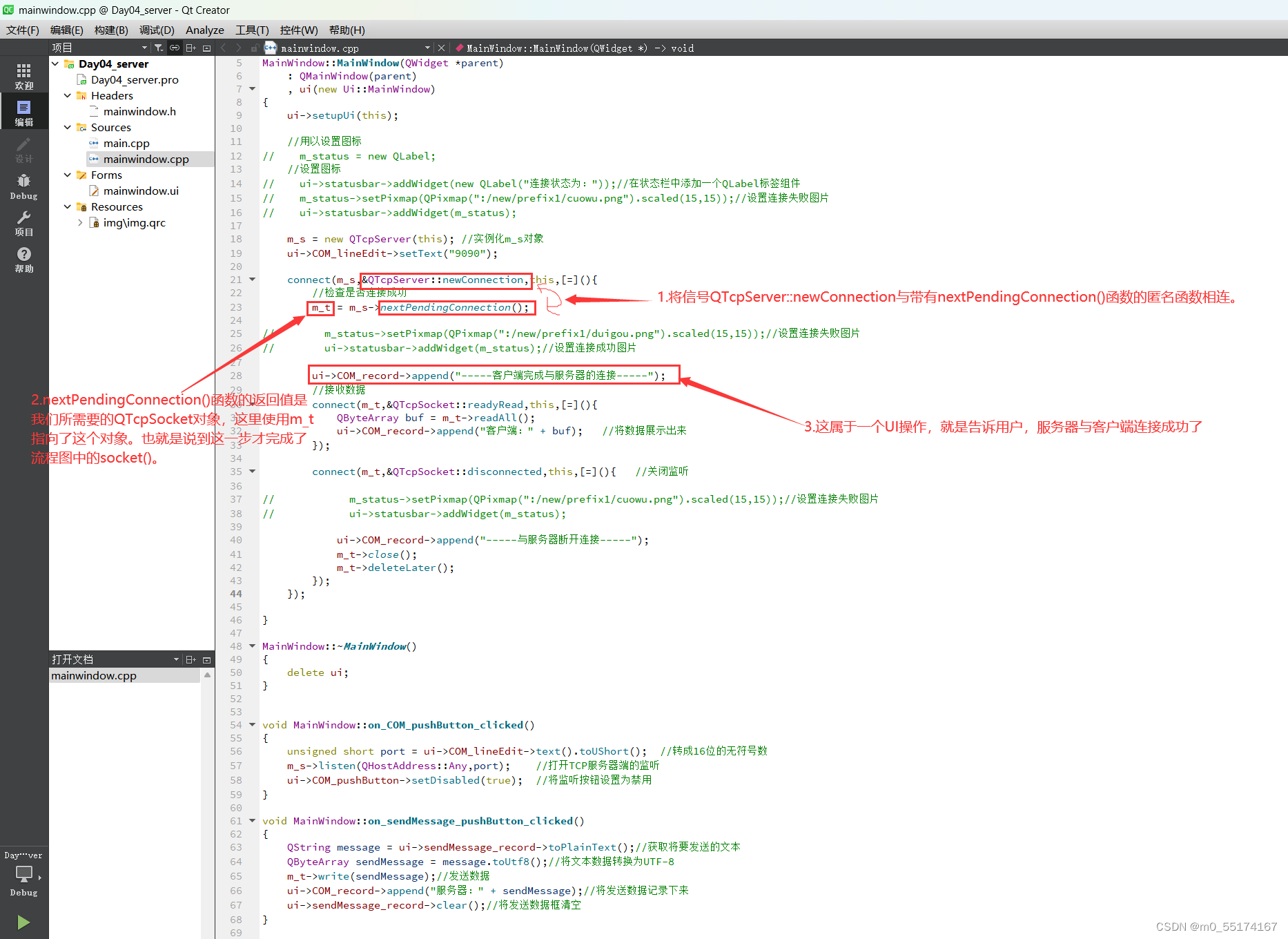This screenshot has height=939, width=1288.
Task: Split the 项目 project panel
Action: coord(191,48)
